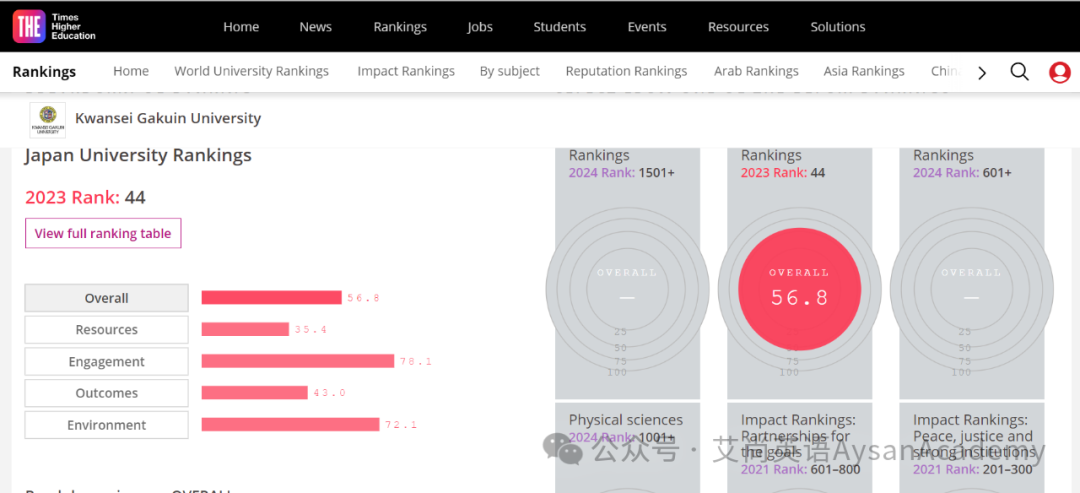Viewport: 1080px width, 493px height.
Task: Select the Overall score tab
Action: 107,298
